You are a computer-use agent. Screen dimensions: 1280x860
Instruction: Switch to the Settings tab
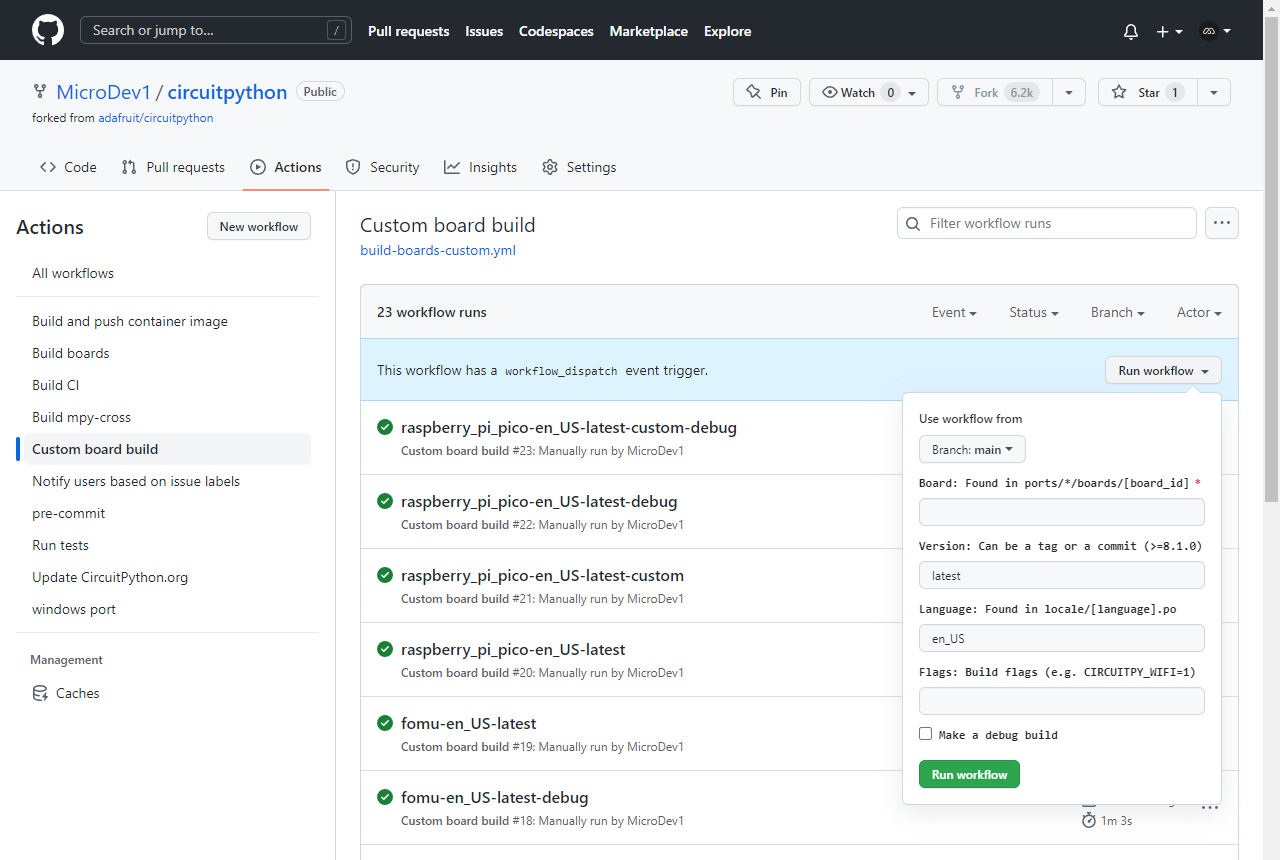[x=579, y=167]
